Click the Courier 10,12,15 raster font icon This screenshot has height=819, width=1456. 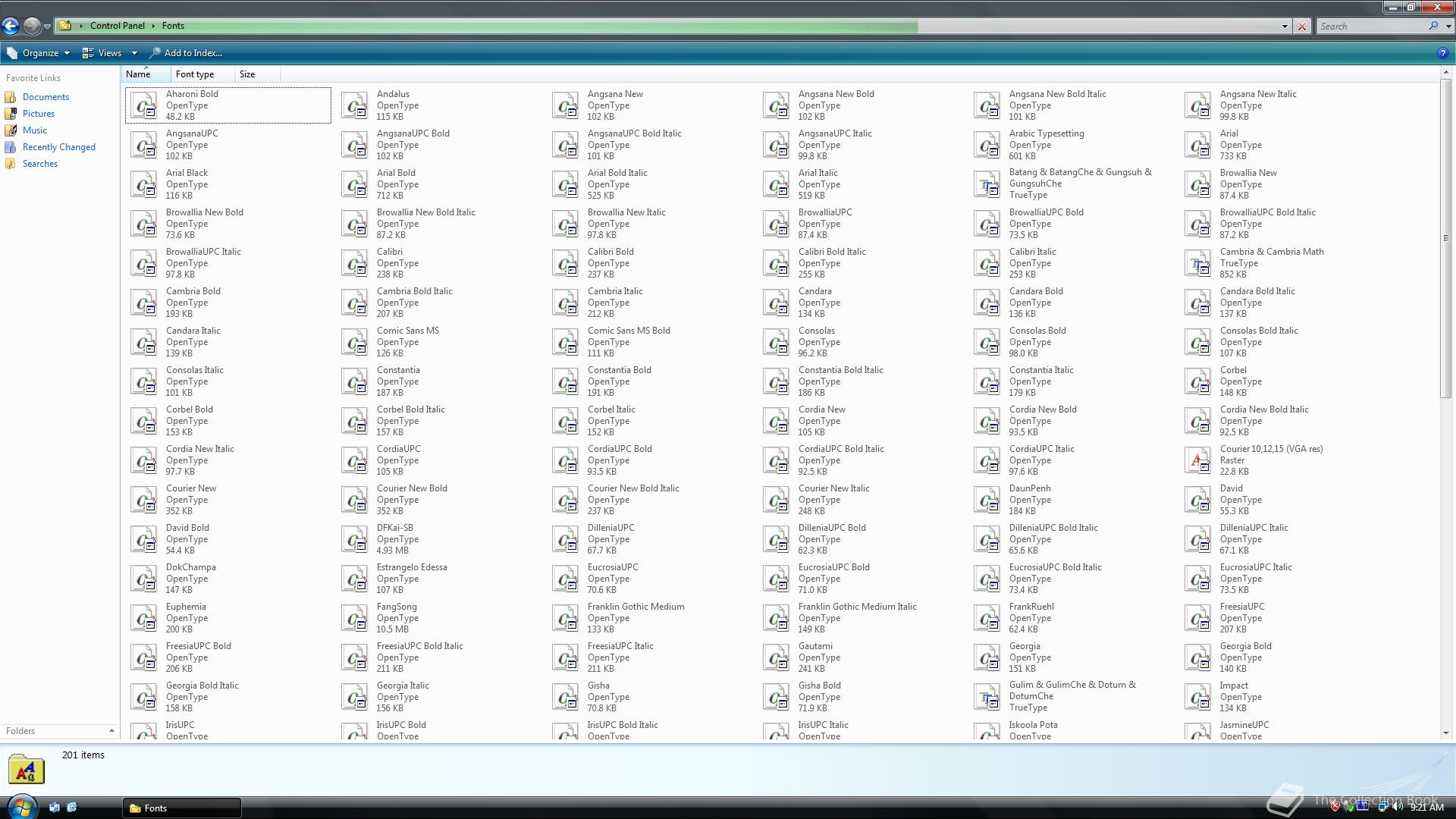point(1198,460)
